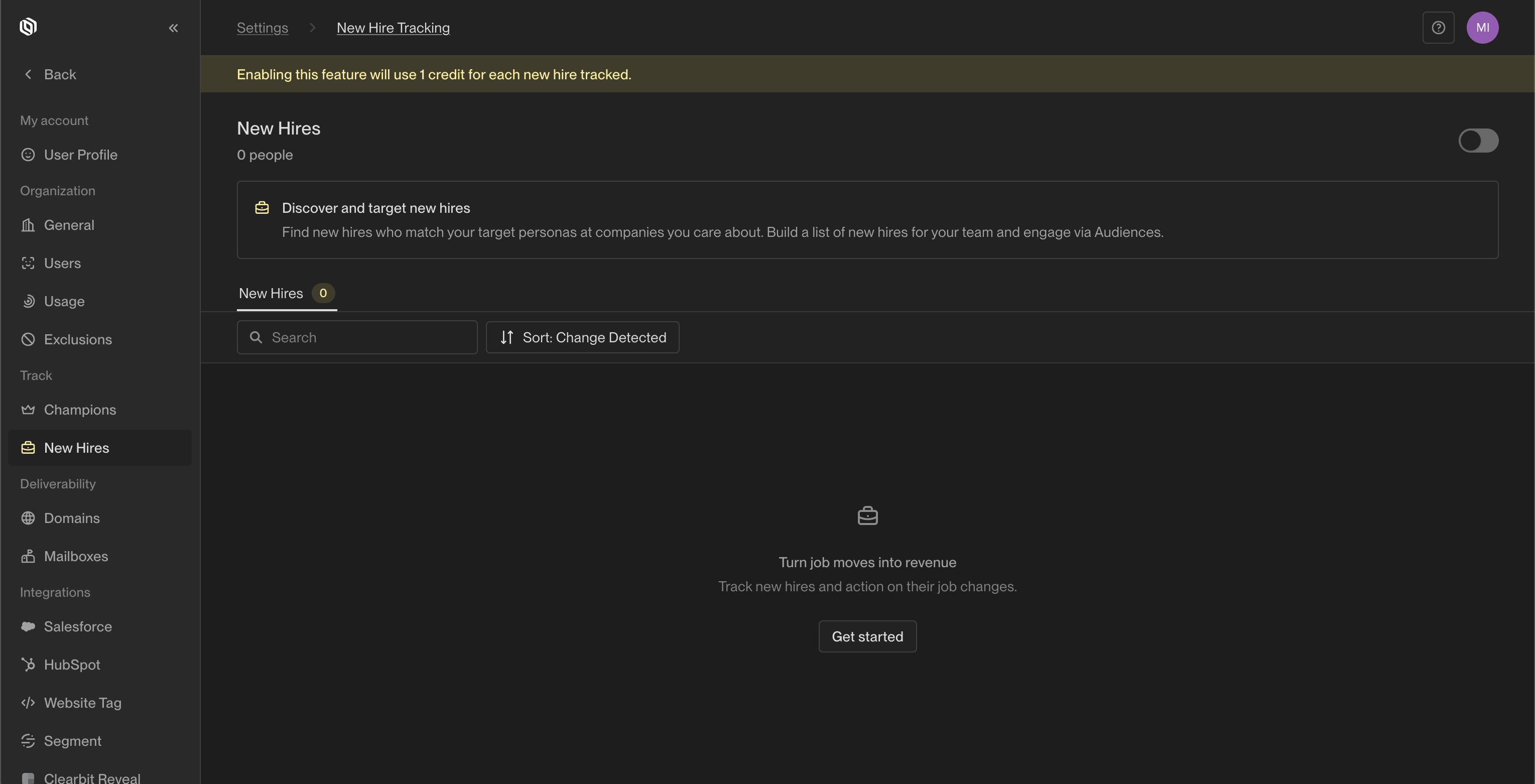Click the Champions crown icon
This screenshot has width=1535, height=784.
(28, 410)
